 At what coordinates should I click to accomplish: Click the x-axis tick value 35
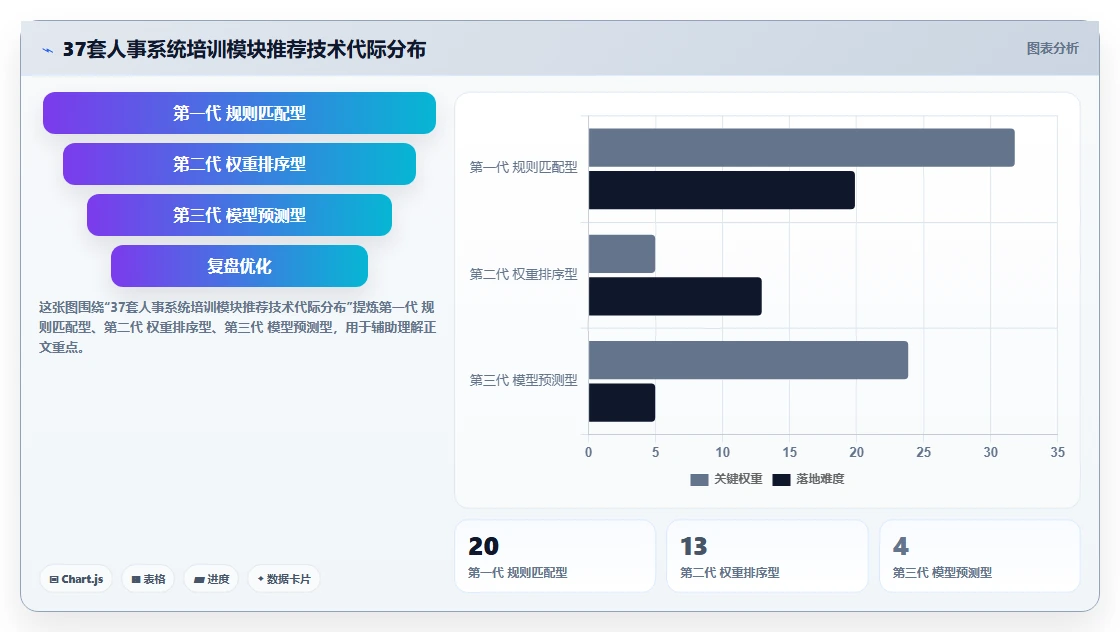[1057, 452]
